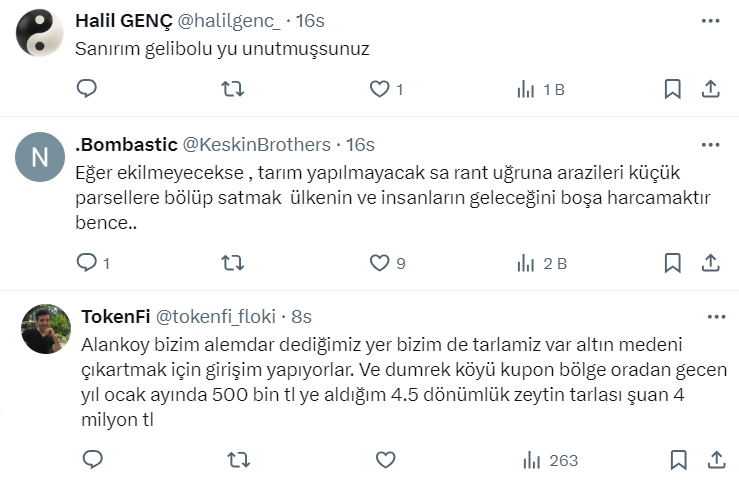The width and height of the screenshot is (739, 490).
Task: Reply to TokenFi's tweet
Action: pos(92,460)
